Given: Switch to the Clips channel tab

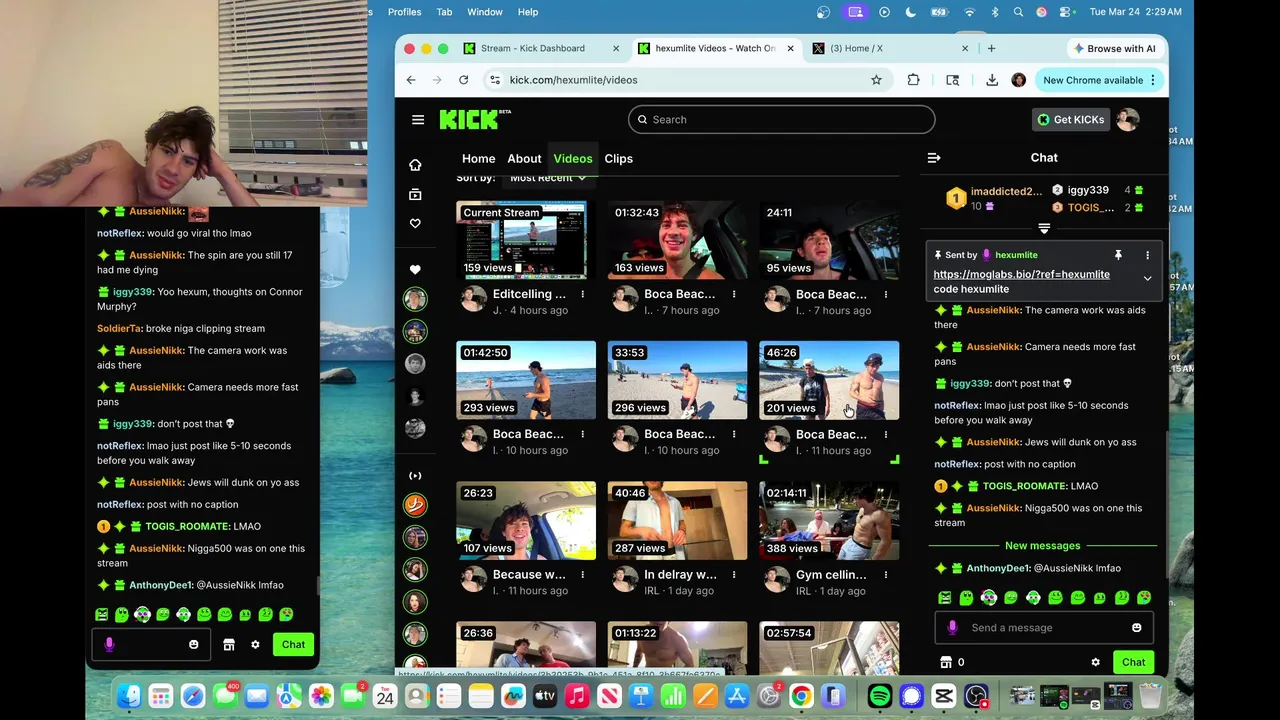Looking at the screenshot, I should tap(618, 159).
